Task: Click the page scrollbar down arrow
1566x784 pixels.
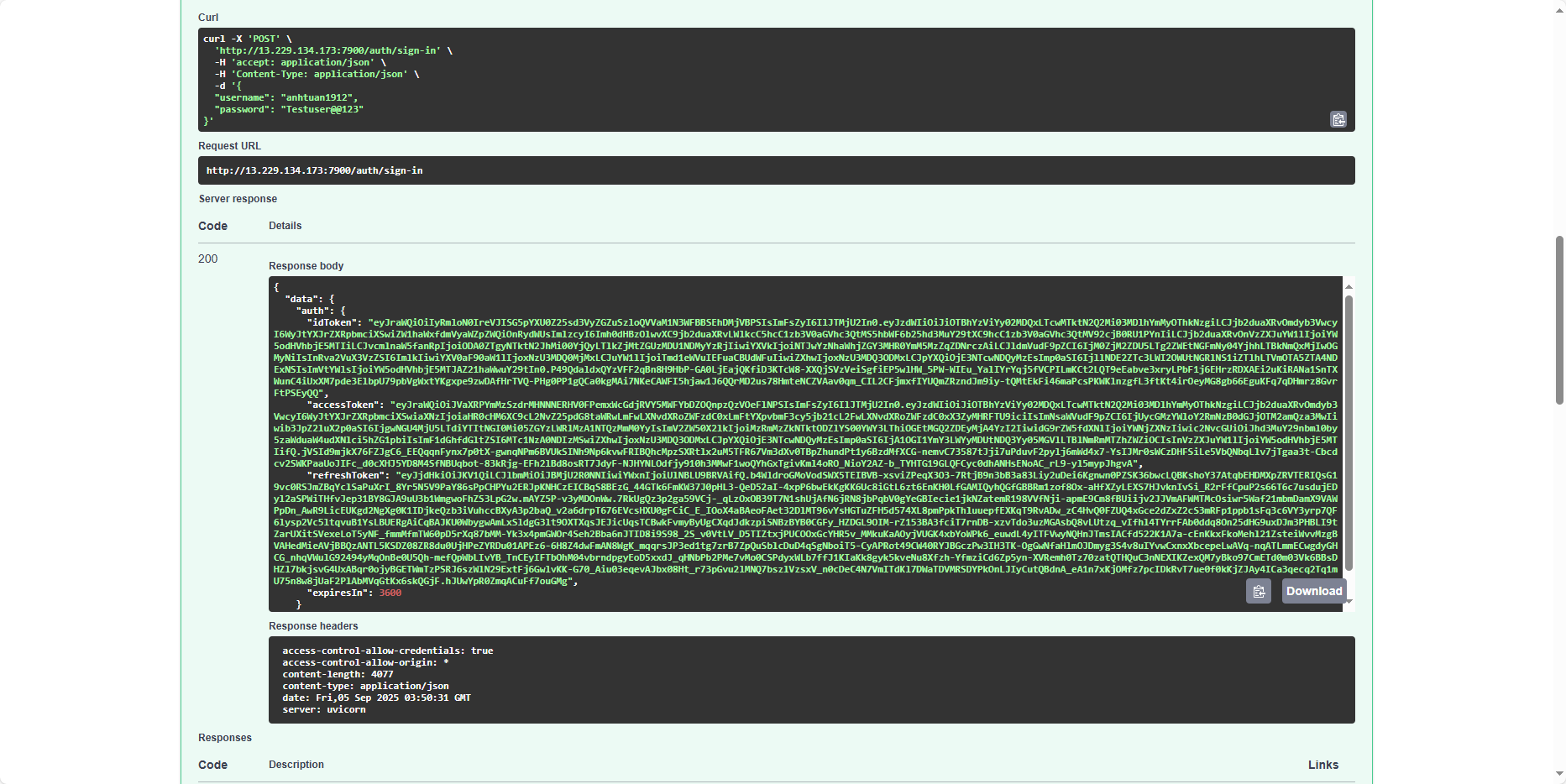Action: 1559,774
